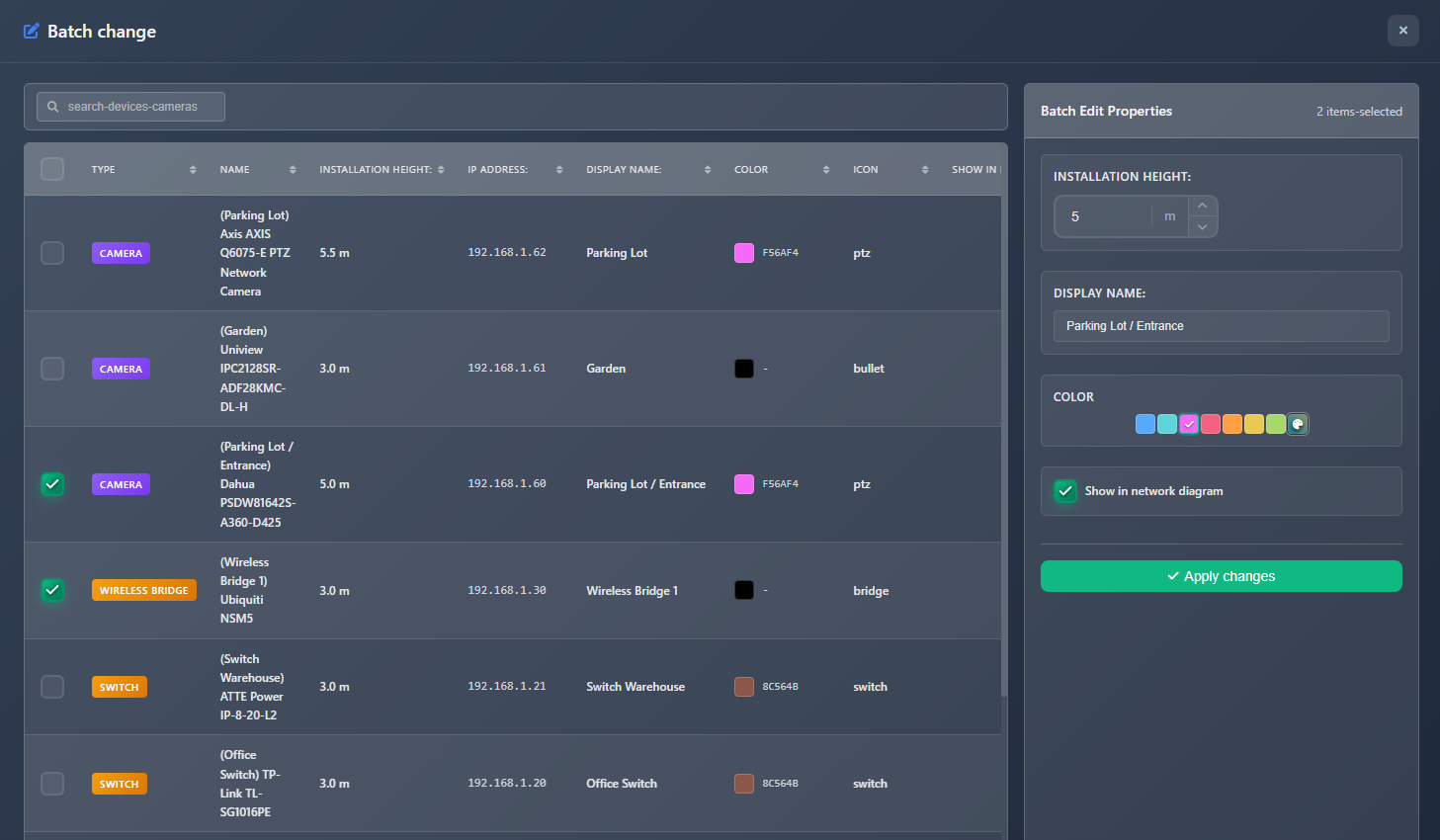The image size is (1440, 840).
Task: Increase installation height with up arrow
Action: pyautogui.click(x=1203, y=206)
